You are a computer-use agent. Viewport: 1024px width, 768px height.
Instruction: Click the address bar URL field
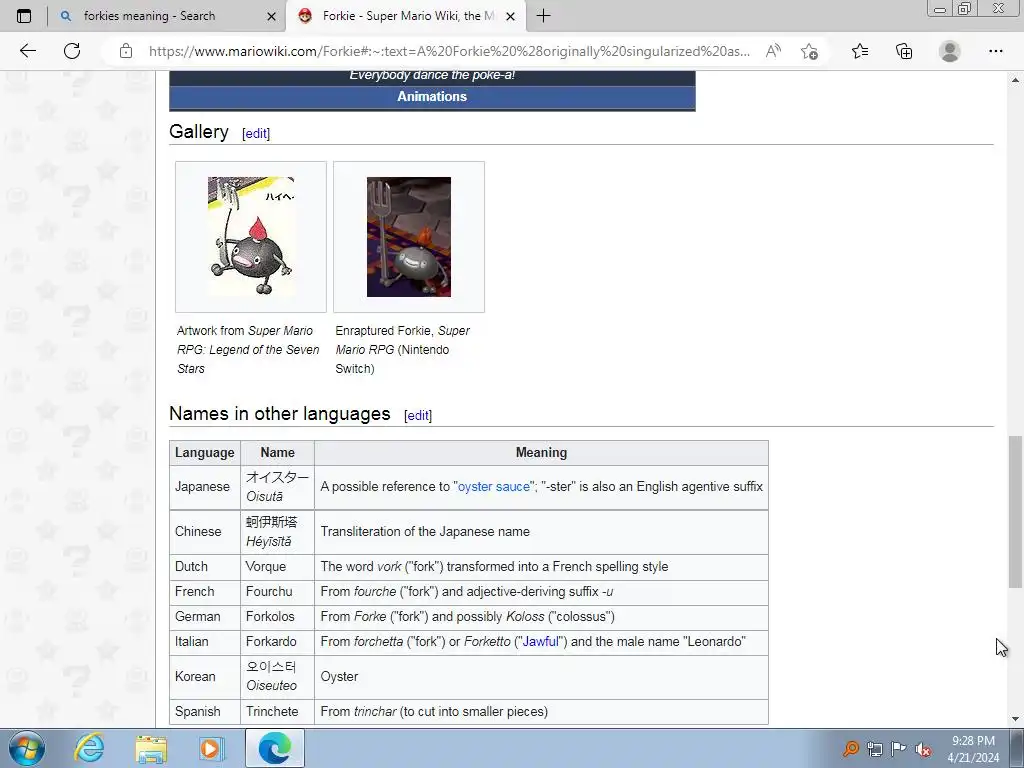coord(449,51)
